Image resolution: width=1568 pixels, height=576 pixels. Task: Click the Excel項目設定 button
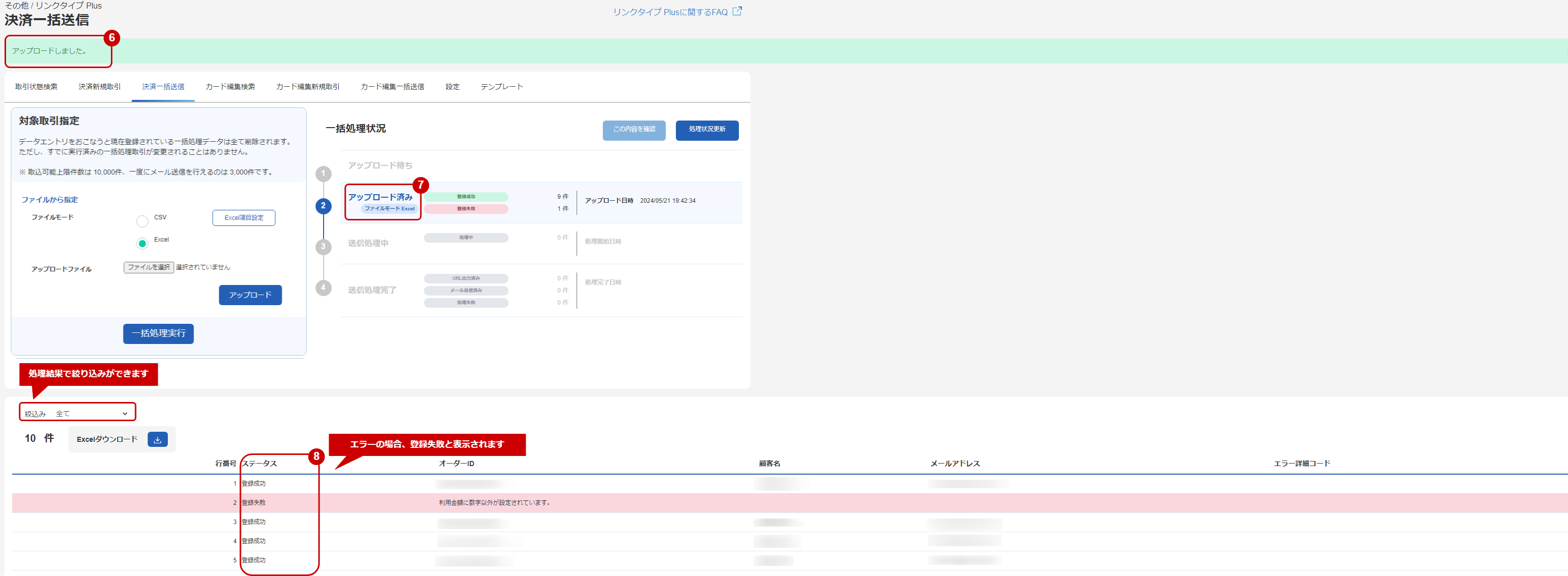[244, 218]
